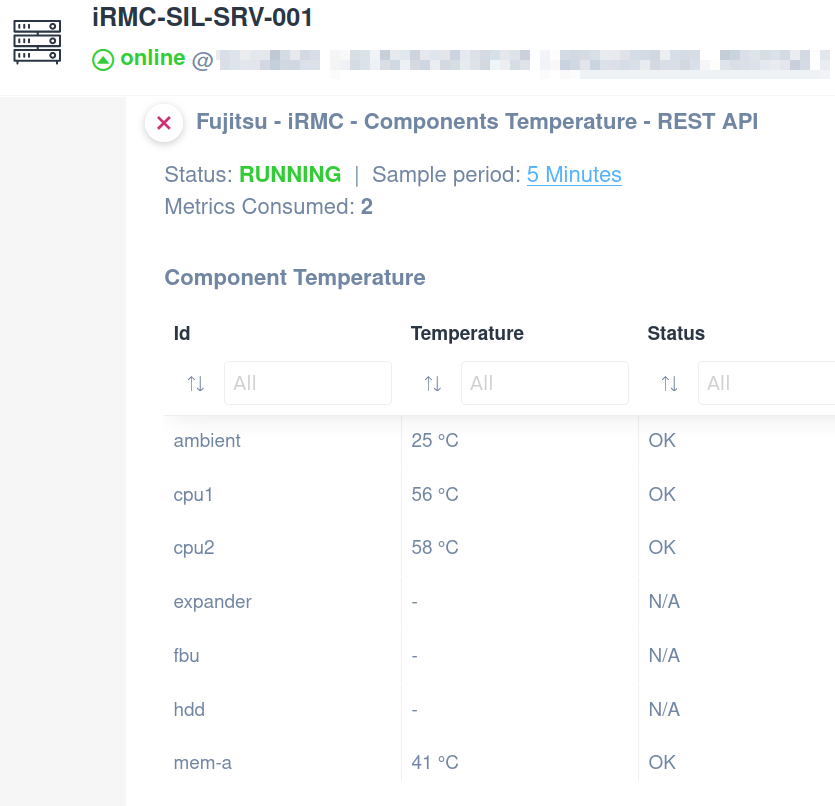Viewport: 835px width, 806px height.
Task: Click the RUNNING status label
Action: (290, 175)
